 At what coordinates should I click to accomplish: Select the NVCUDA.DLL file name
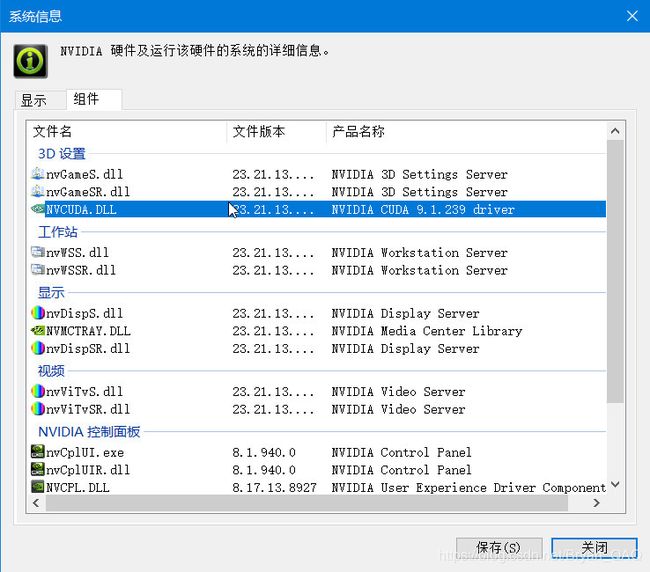[81, 209]
